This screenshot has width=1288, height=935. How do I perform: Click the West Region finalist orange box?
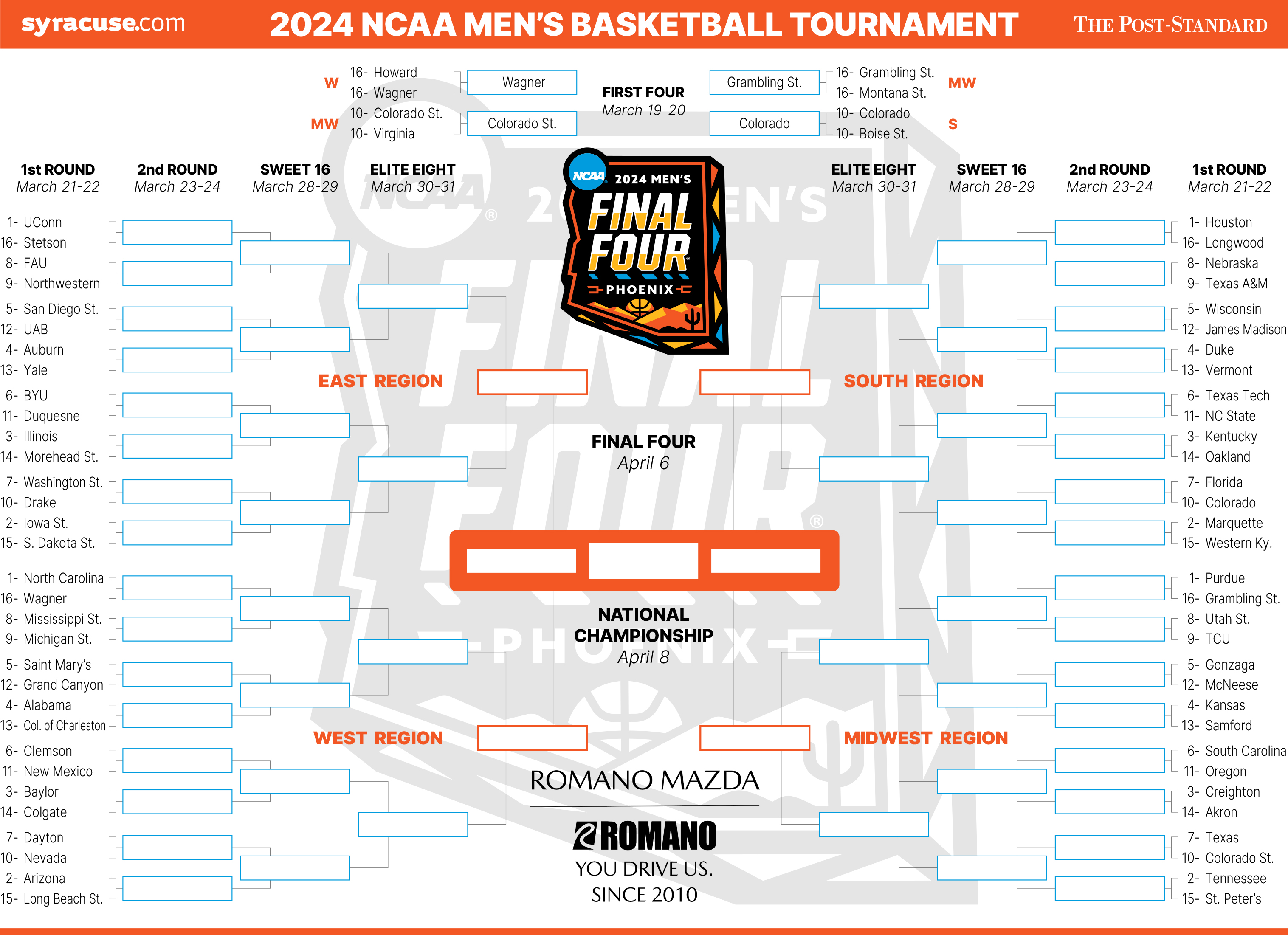(532, 738)
